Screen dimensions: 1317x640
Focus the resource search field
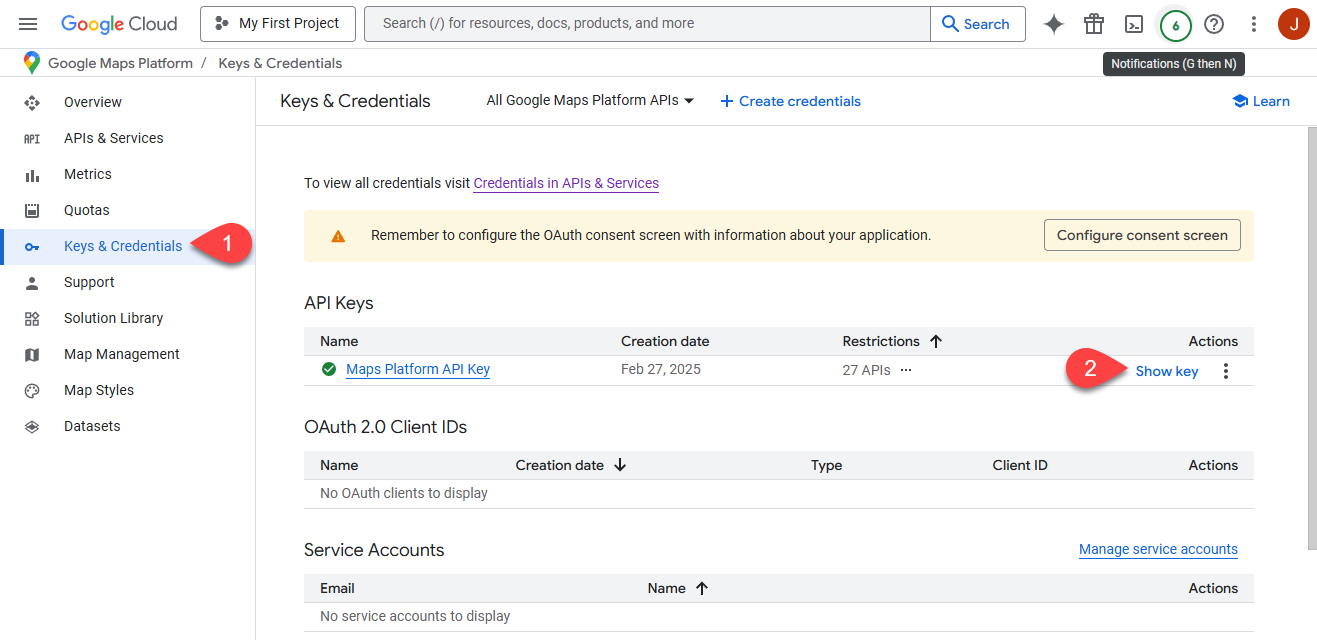coord(647,23)
